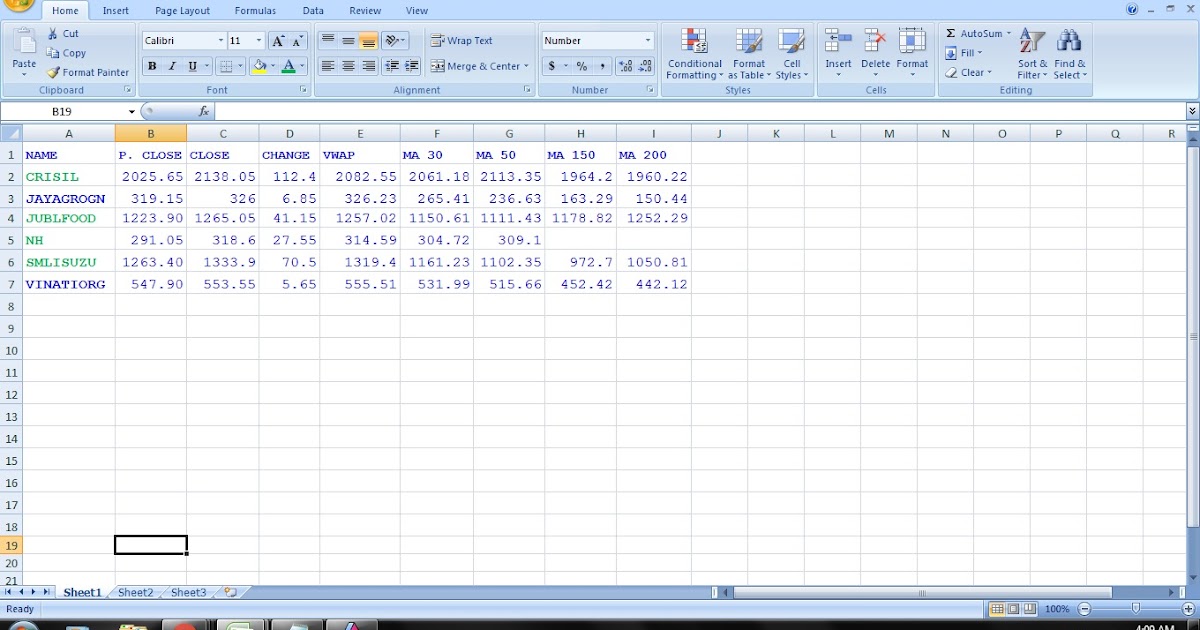Open the Clear dropdown in Editing

[x=968, y=72]
